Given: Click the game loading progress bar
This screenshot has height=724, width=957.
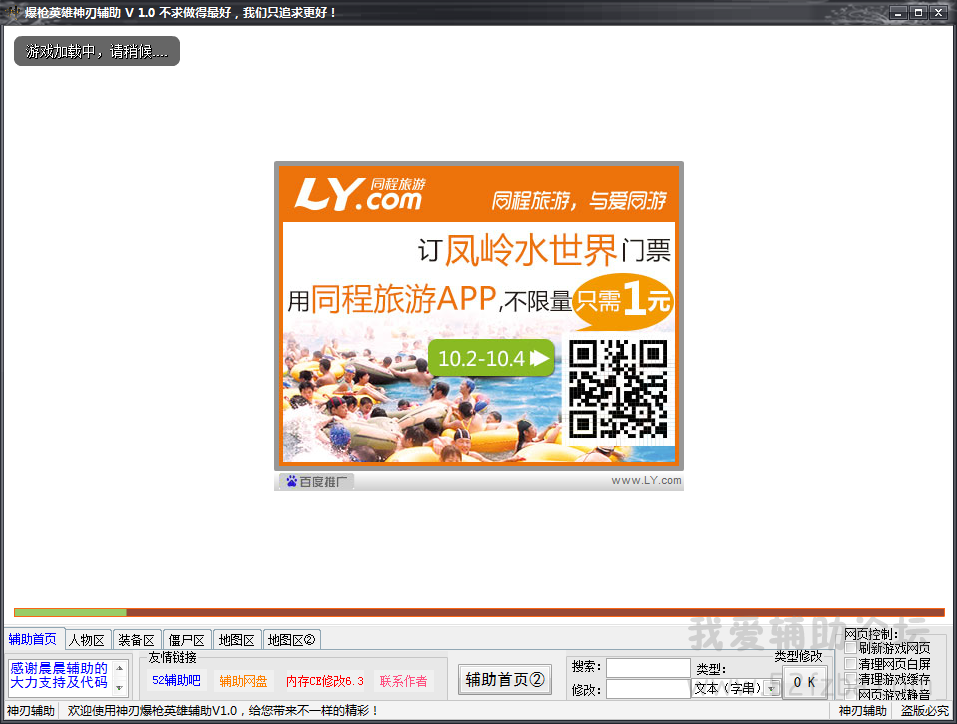Looking at the screenshot, I should [479, 612].
